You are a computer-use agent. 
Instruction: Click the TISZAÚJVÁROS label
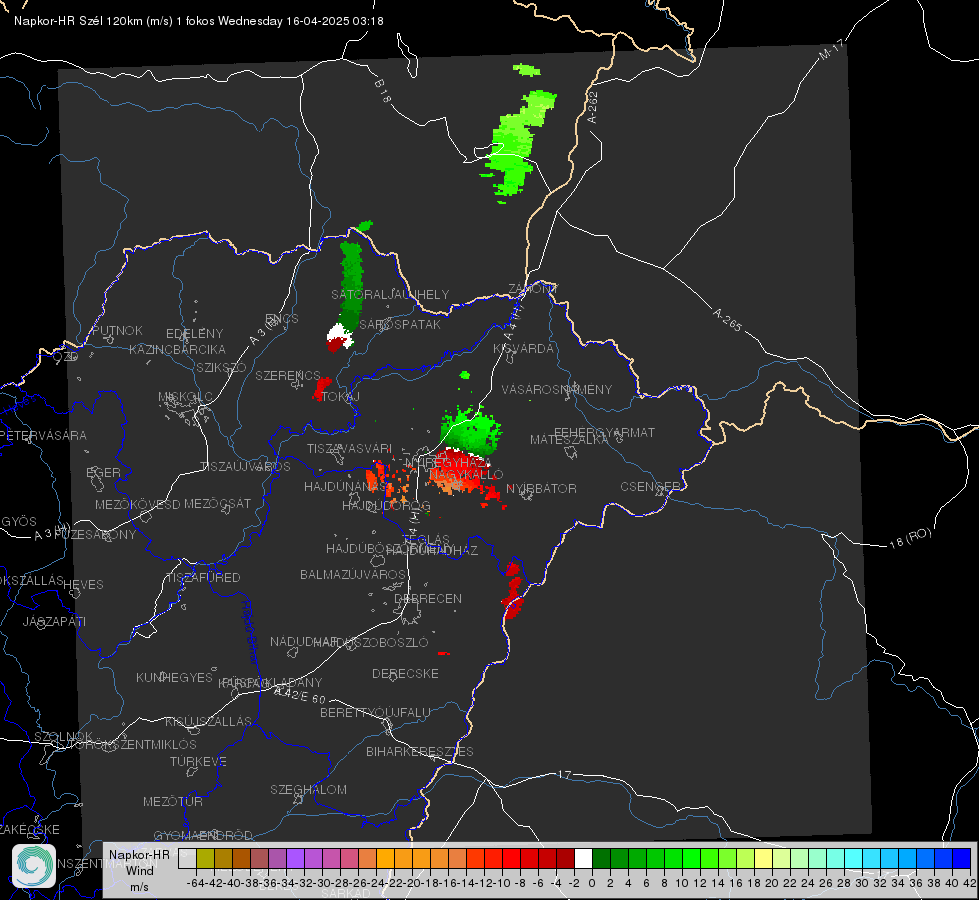245,467
